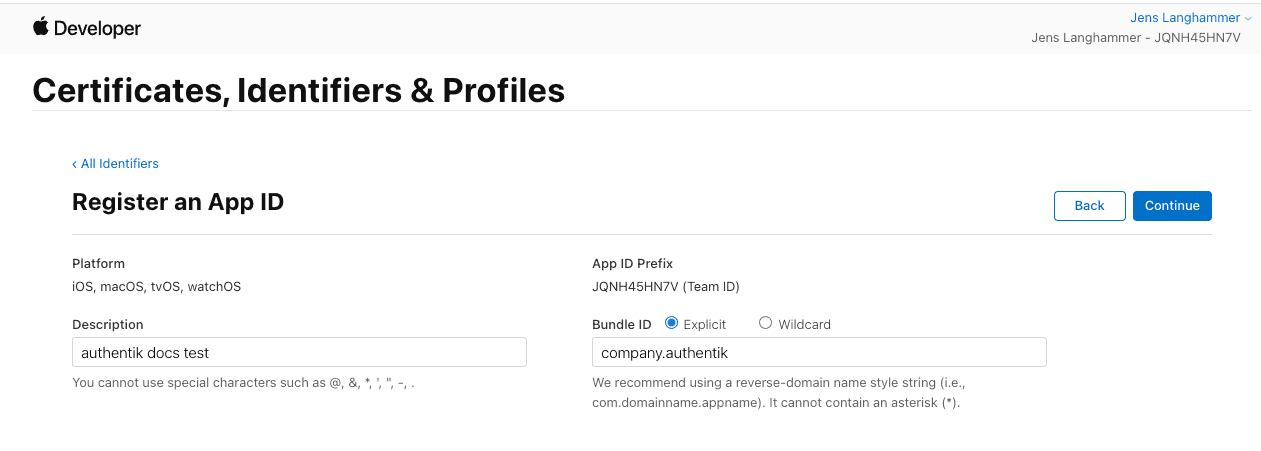Open the Jens Langhammer account dropdown

(1184, 18)
